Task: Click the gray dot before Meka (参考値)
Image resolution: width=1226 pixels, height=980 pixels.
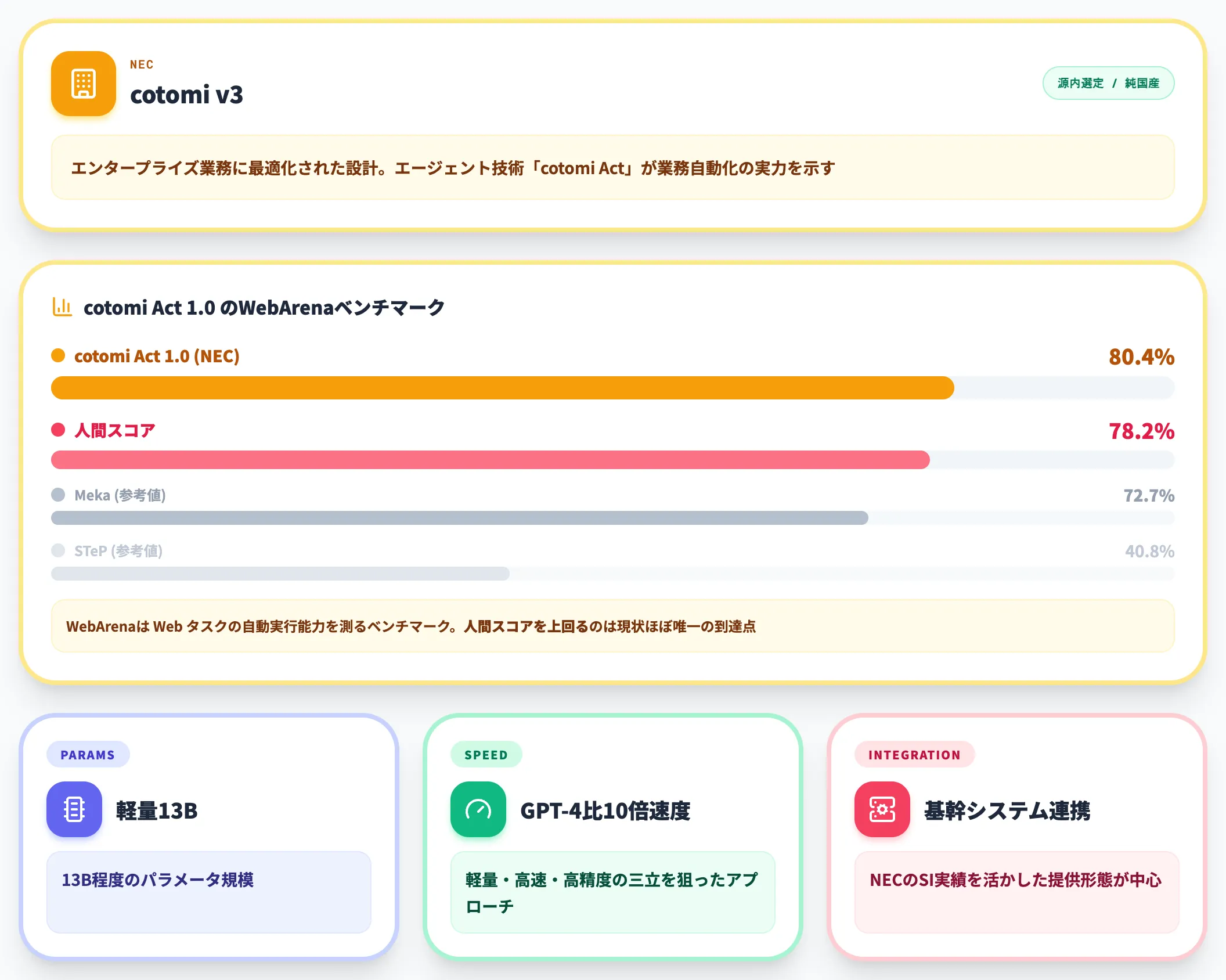Action: coord(58,495)
